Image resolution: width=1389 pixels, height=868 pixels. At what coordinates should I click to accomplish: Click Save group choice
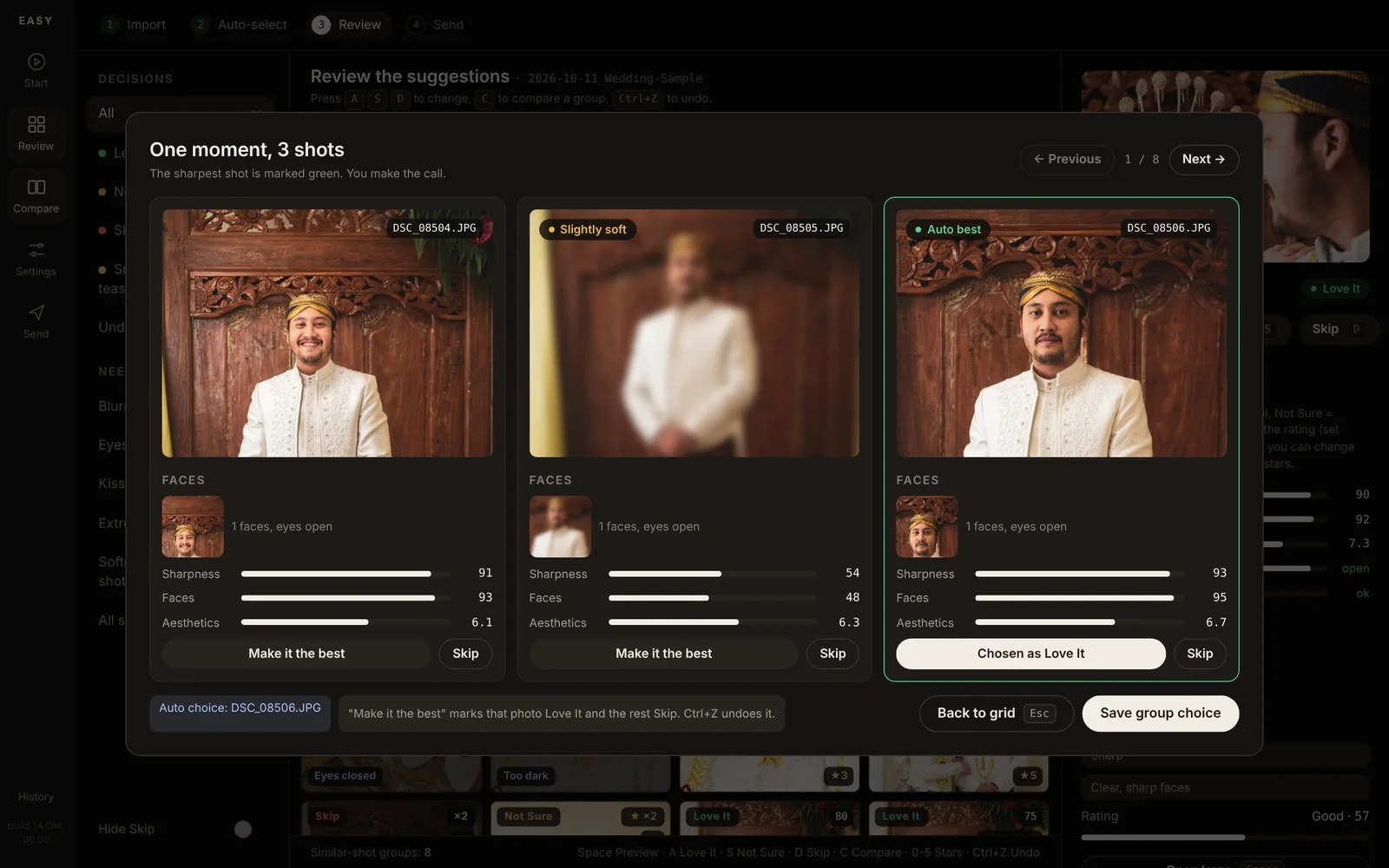[1160, 713]
